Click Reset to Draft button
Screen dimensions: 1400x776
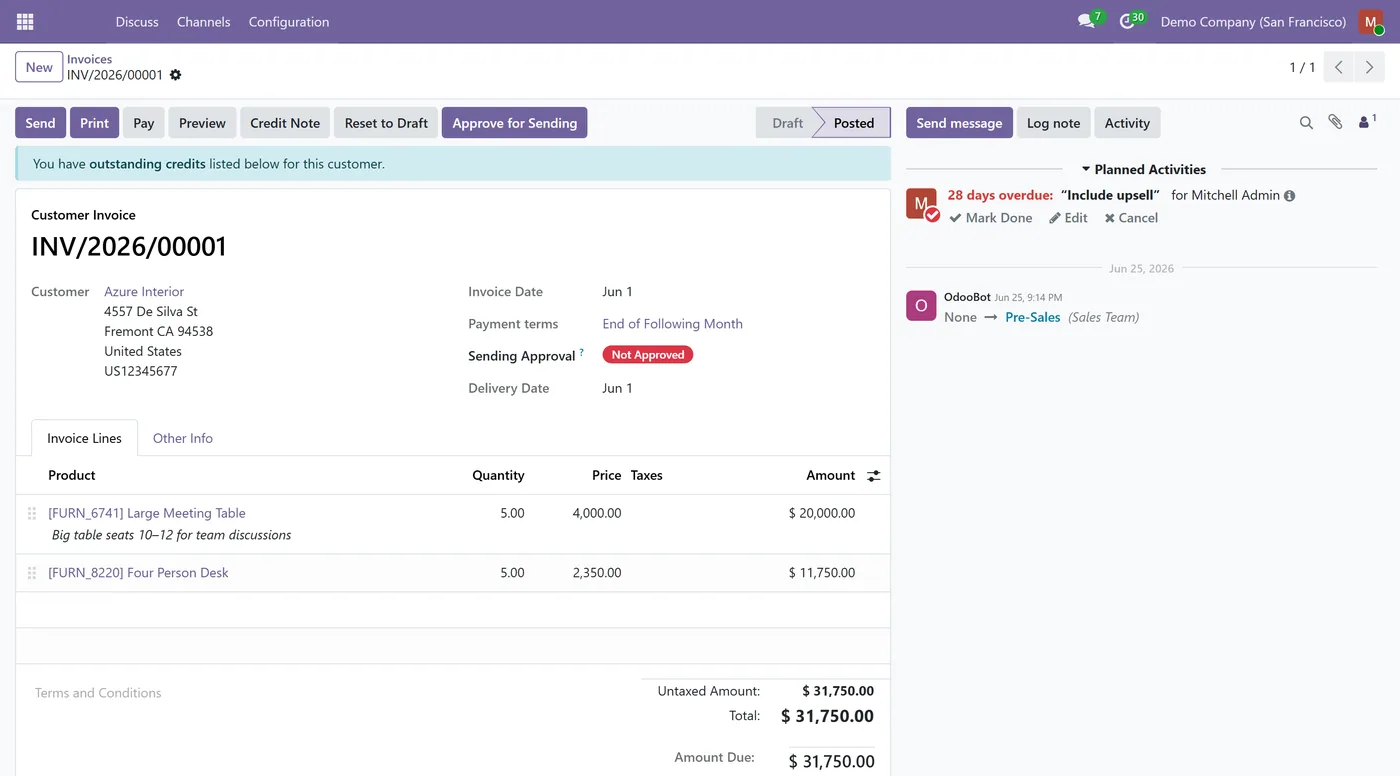click(x=386, y=123)
